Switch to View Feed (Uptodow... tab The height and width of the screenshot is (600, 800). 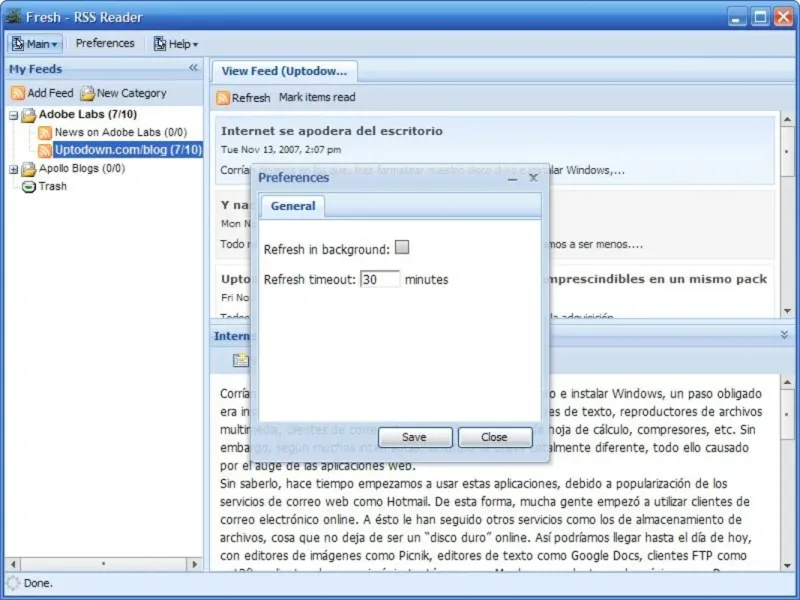284,71
